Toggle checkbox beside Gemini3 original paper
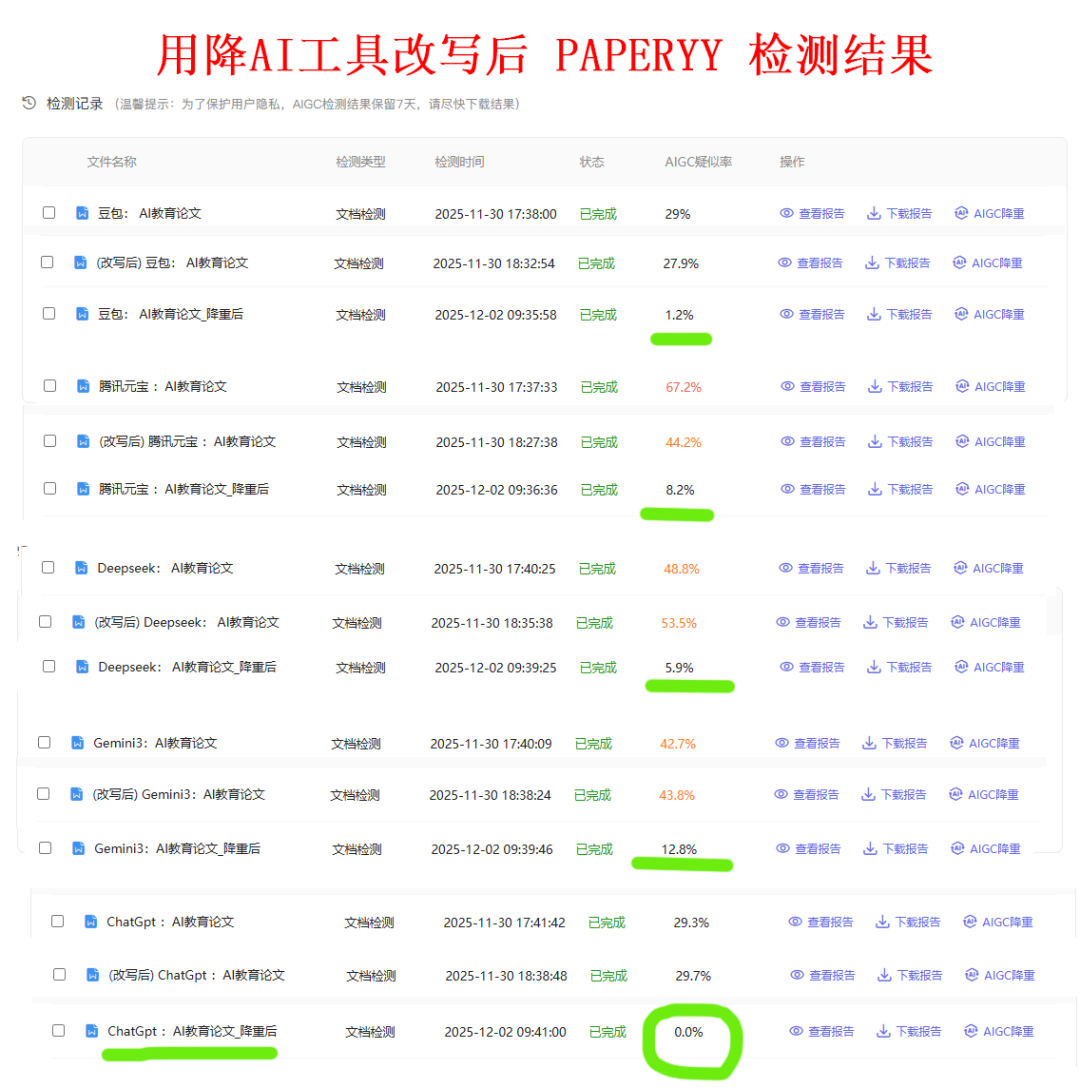This screenshot has height=1088, width=1080. (x=44, y=743)
